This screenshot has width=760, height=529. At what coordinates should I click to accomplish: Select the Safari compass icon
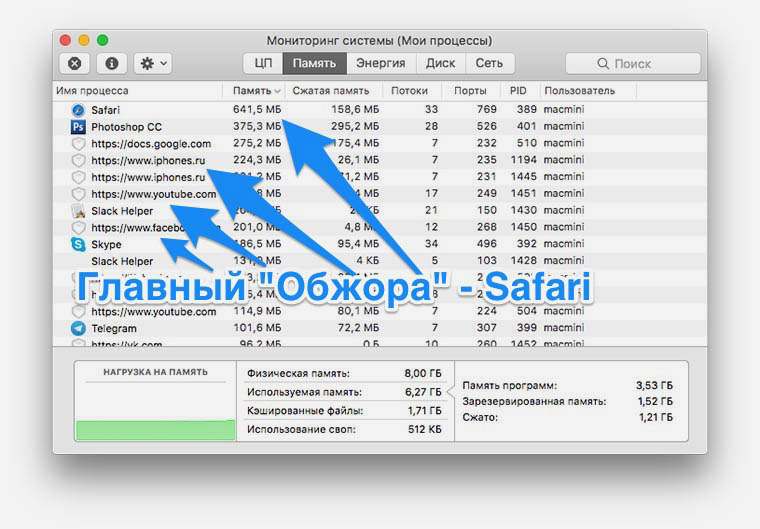(78, 110)
